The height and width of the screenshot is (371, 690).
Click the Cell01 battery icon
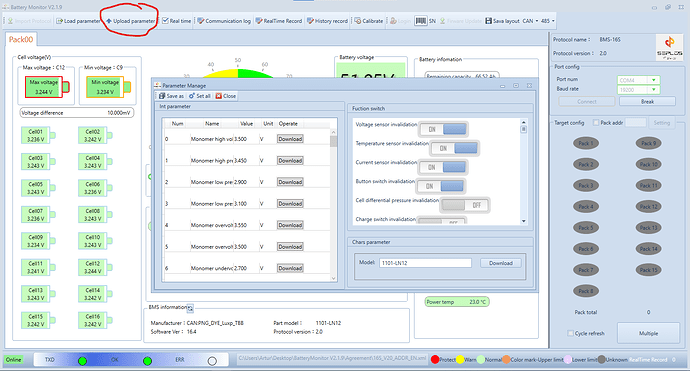(38, 136)
